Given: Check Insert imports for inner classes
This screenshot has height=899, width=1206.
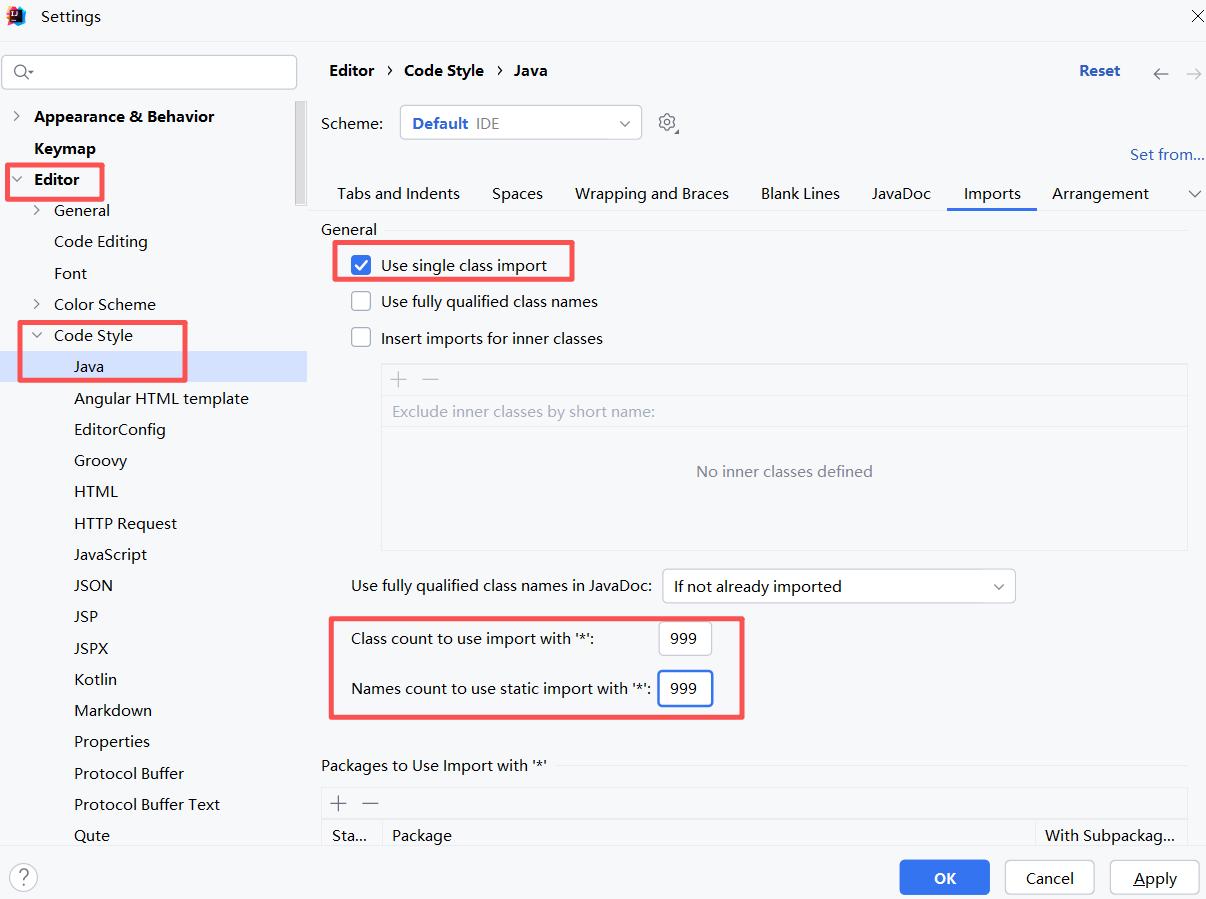Looking at the screenshot, I should (x=361, y=338).
